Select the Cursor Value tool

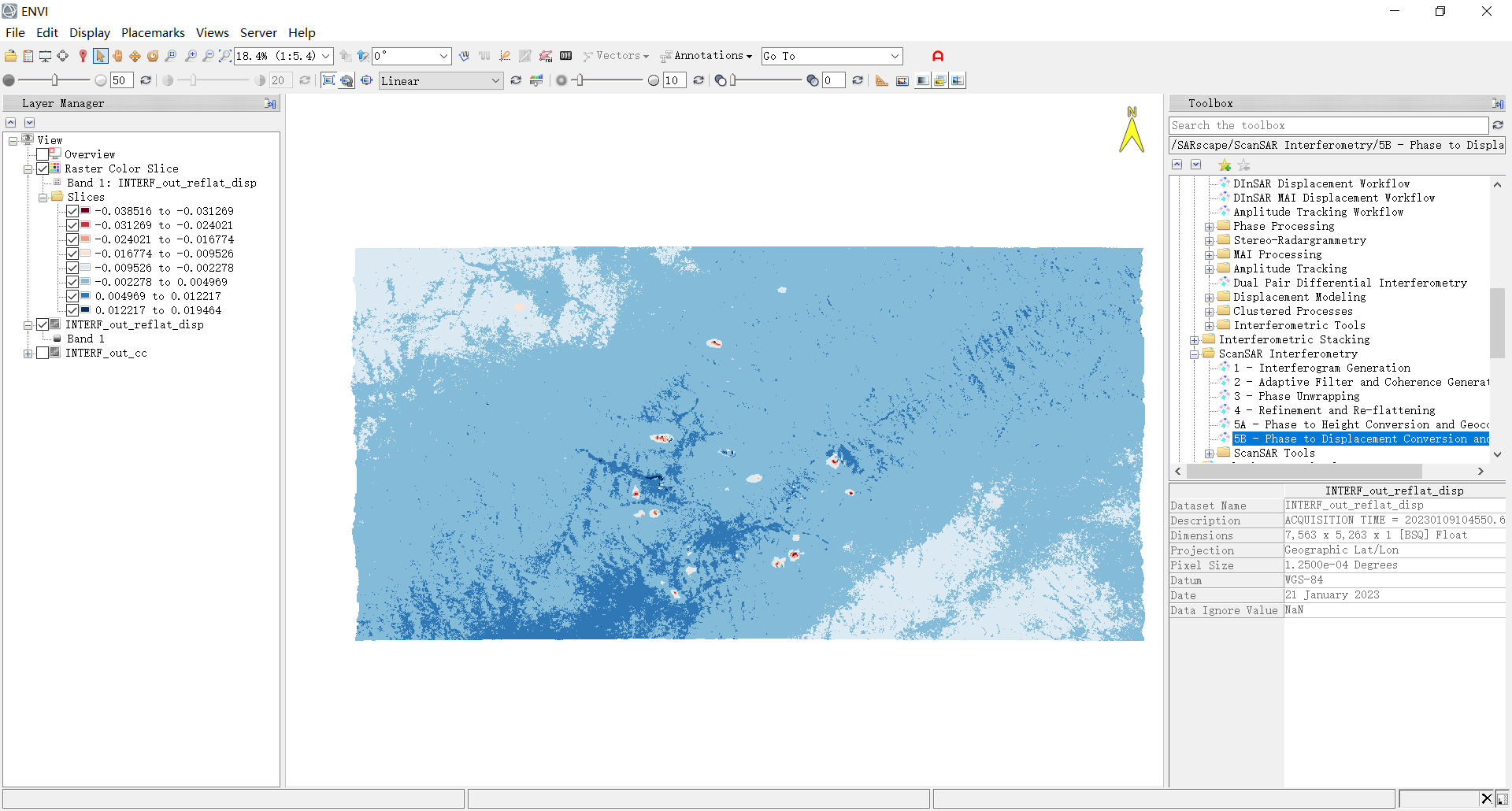pos(566,56)
